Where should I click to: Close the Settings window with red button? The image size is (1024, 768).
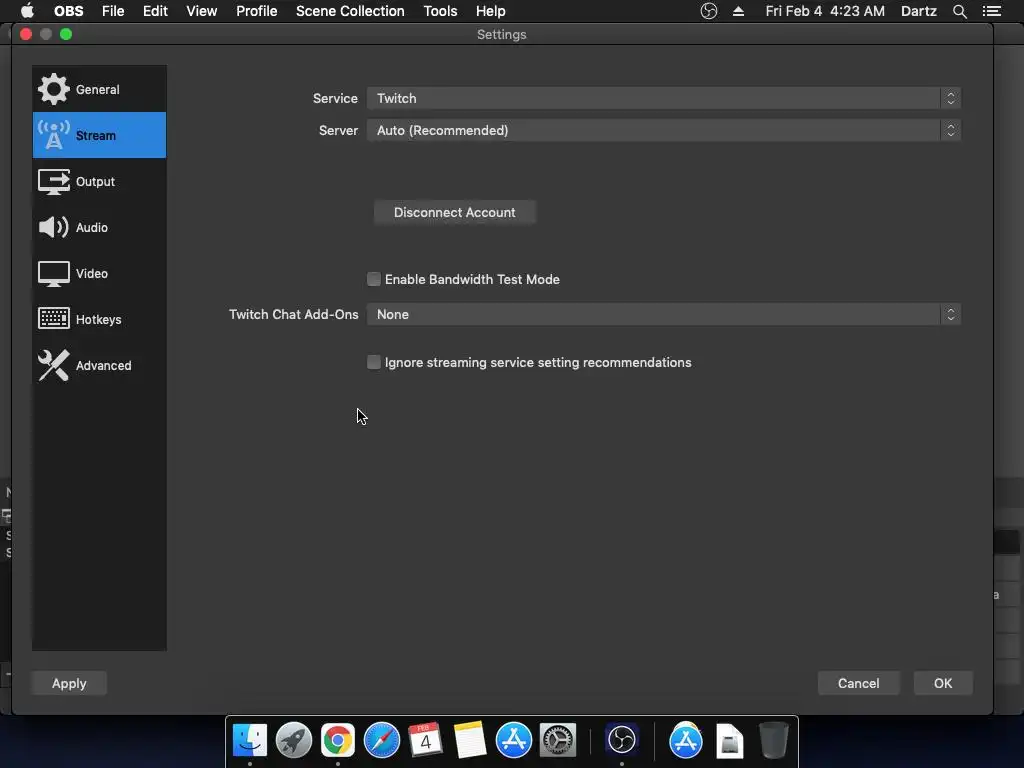point(26,34)
